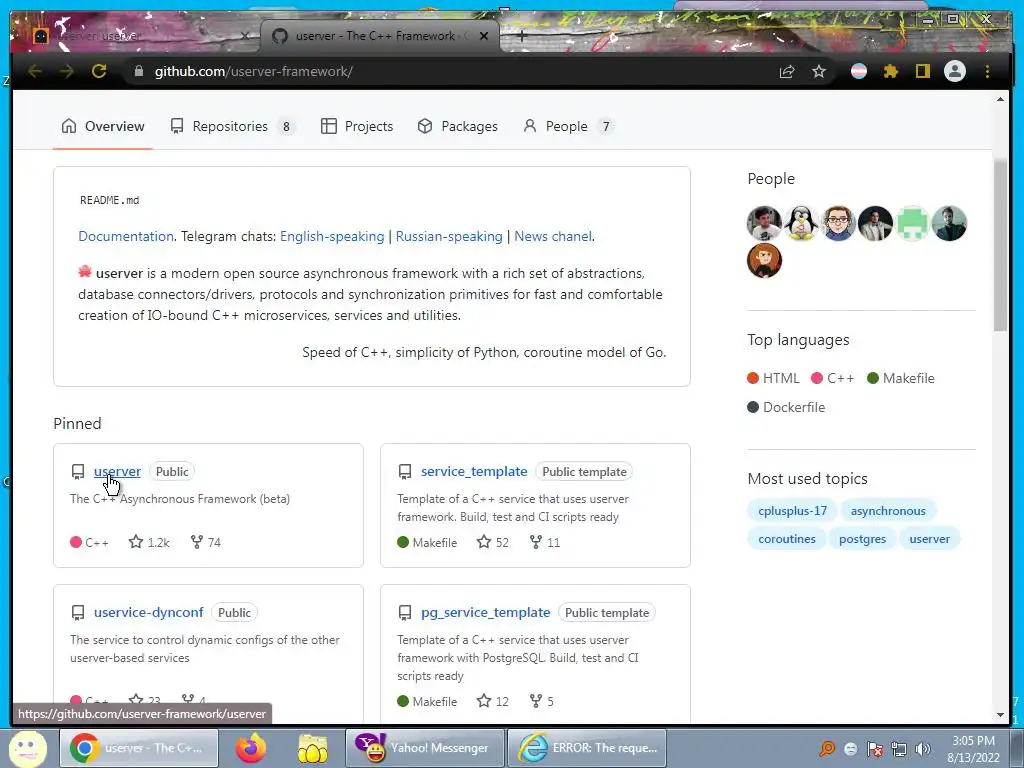
Task: Click the red-haired avatar in second row
Action: coord(765,261)
